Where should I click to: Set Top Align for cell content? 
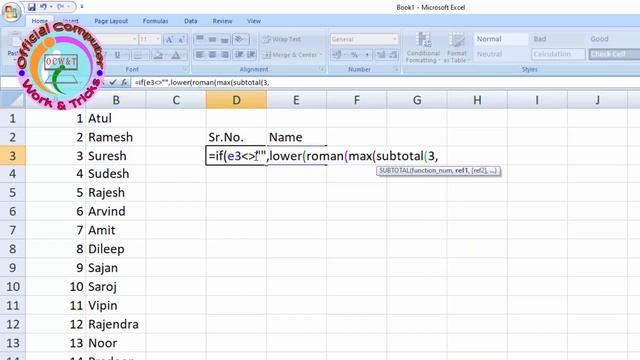click(200, 39)
